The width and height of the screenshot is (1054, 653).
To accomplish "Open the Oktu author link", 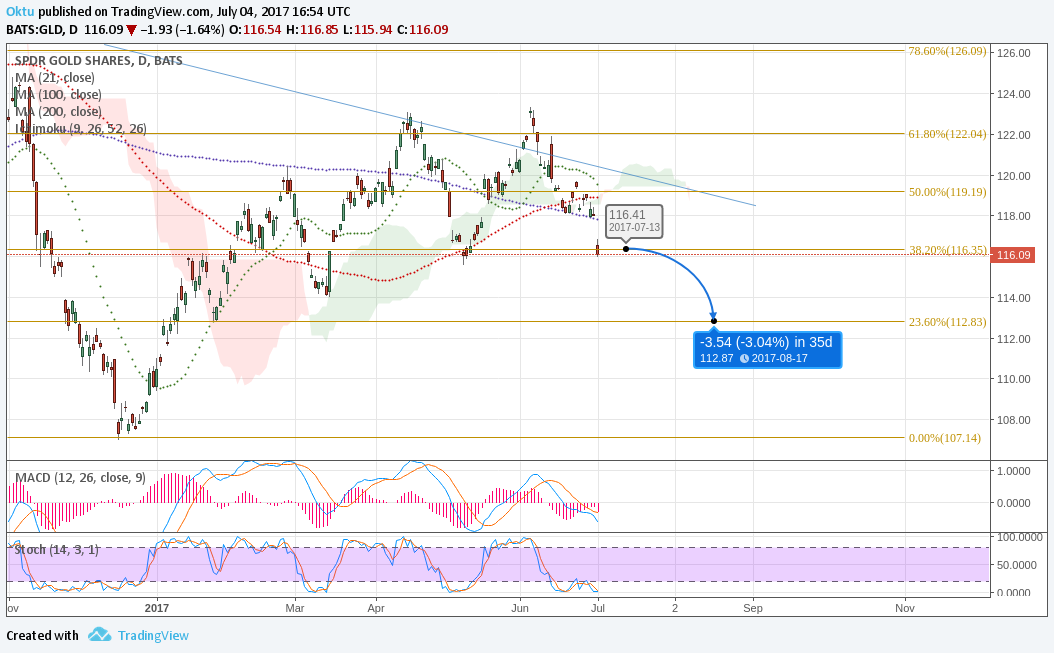I will click(x=20, y=11).
